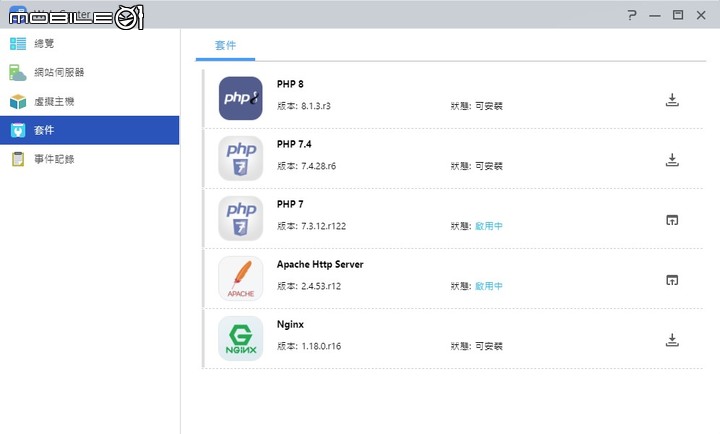Viewport: 720px width, 434px height.
Task: Install PHP 7.4 via download icon
Action: (x=672, y=160)
